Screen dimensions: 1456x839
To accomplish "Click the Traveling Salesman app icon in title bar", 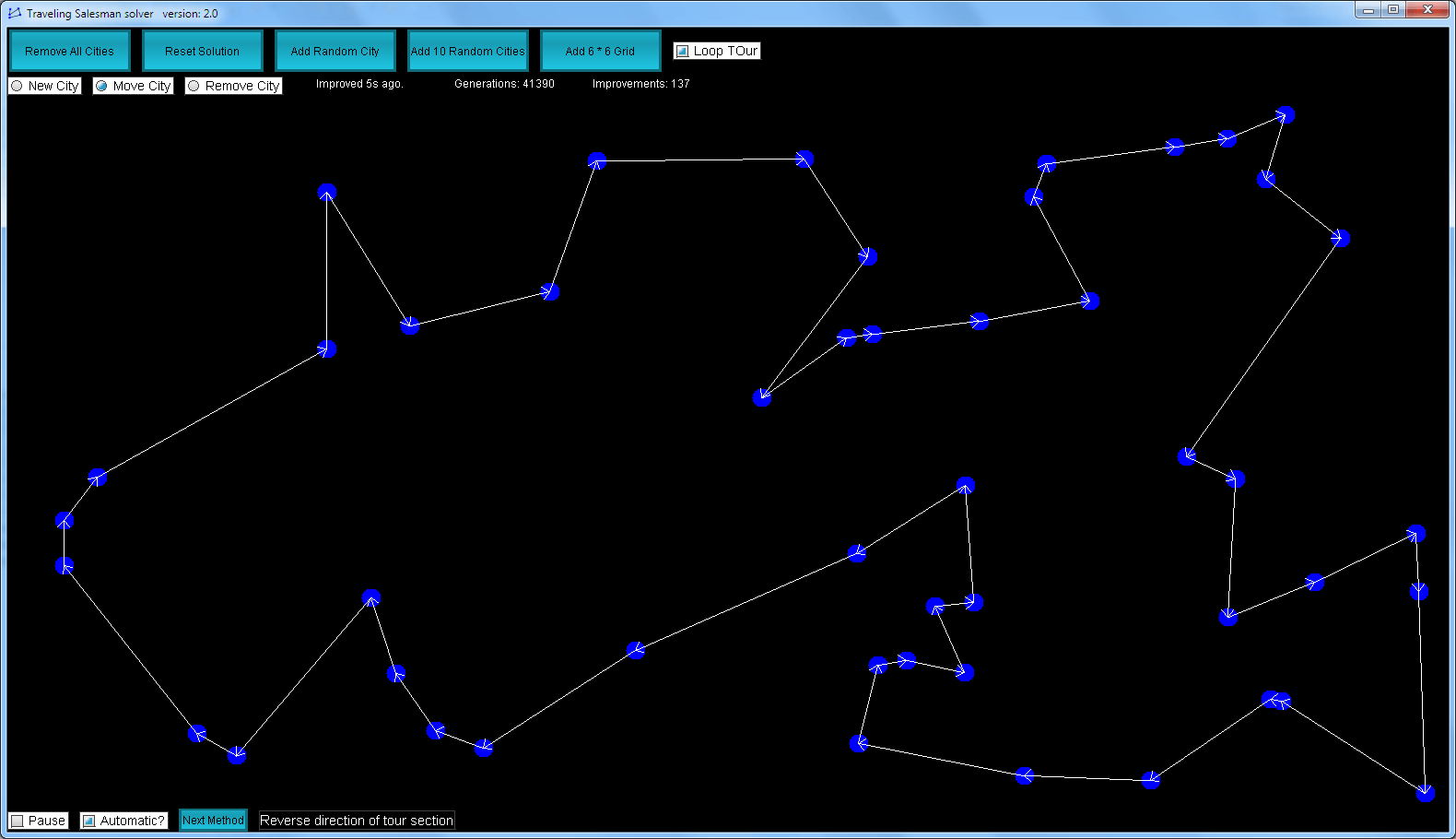I will [15, 13].
